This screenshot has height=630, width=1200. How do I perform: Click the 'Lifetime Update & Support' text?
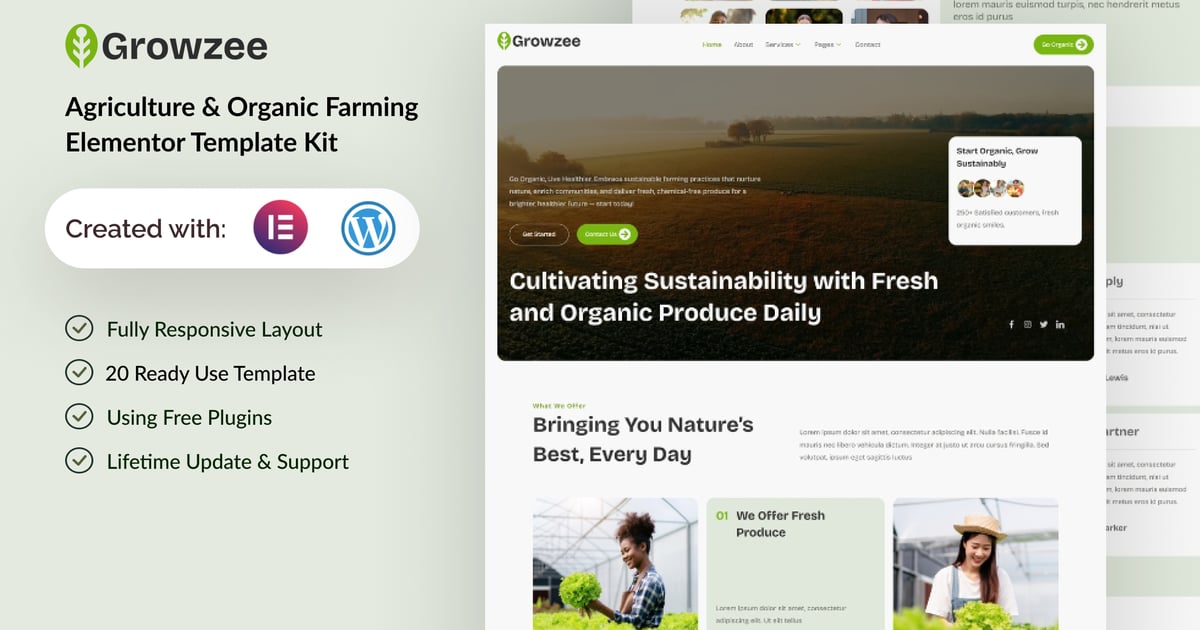228,461
